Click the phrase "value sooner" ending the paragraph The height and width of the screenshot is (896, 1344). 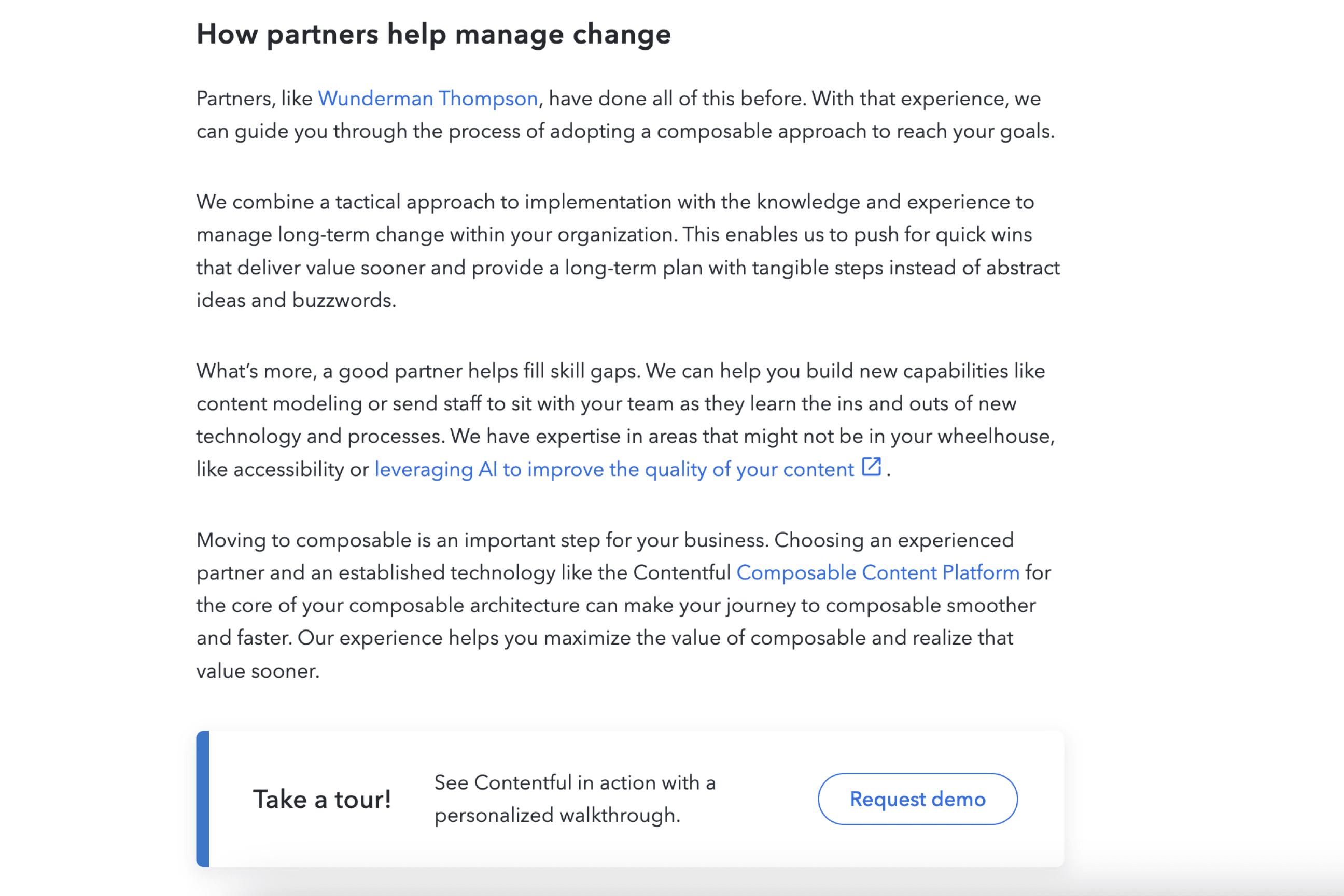click(259, 670)
